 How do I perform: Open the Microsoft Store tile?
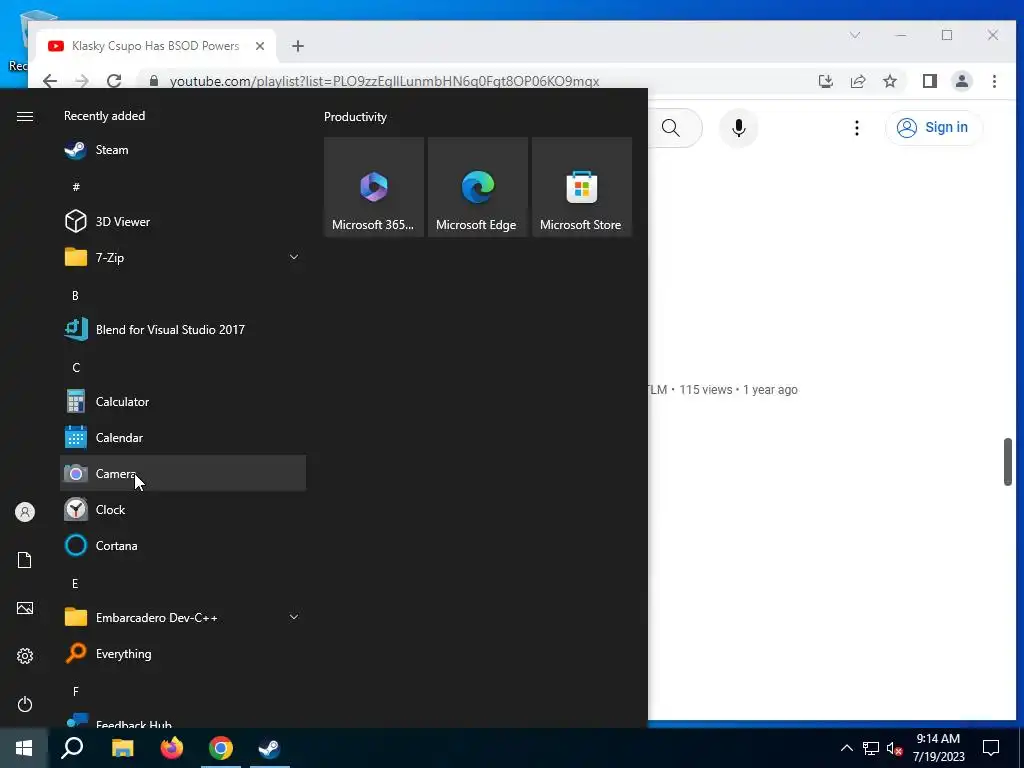(582, 187)
